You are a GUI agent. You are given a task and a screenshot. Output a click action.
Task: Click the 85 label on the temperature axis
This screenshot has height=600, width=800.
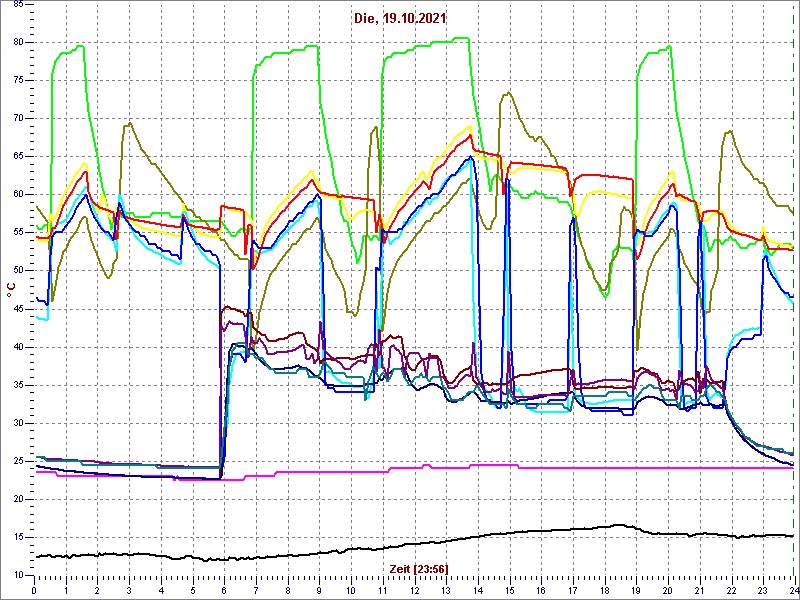click(17, 4)
